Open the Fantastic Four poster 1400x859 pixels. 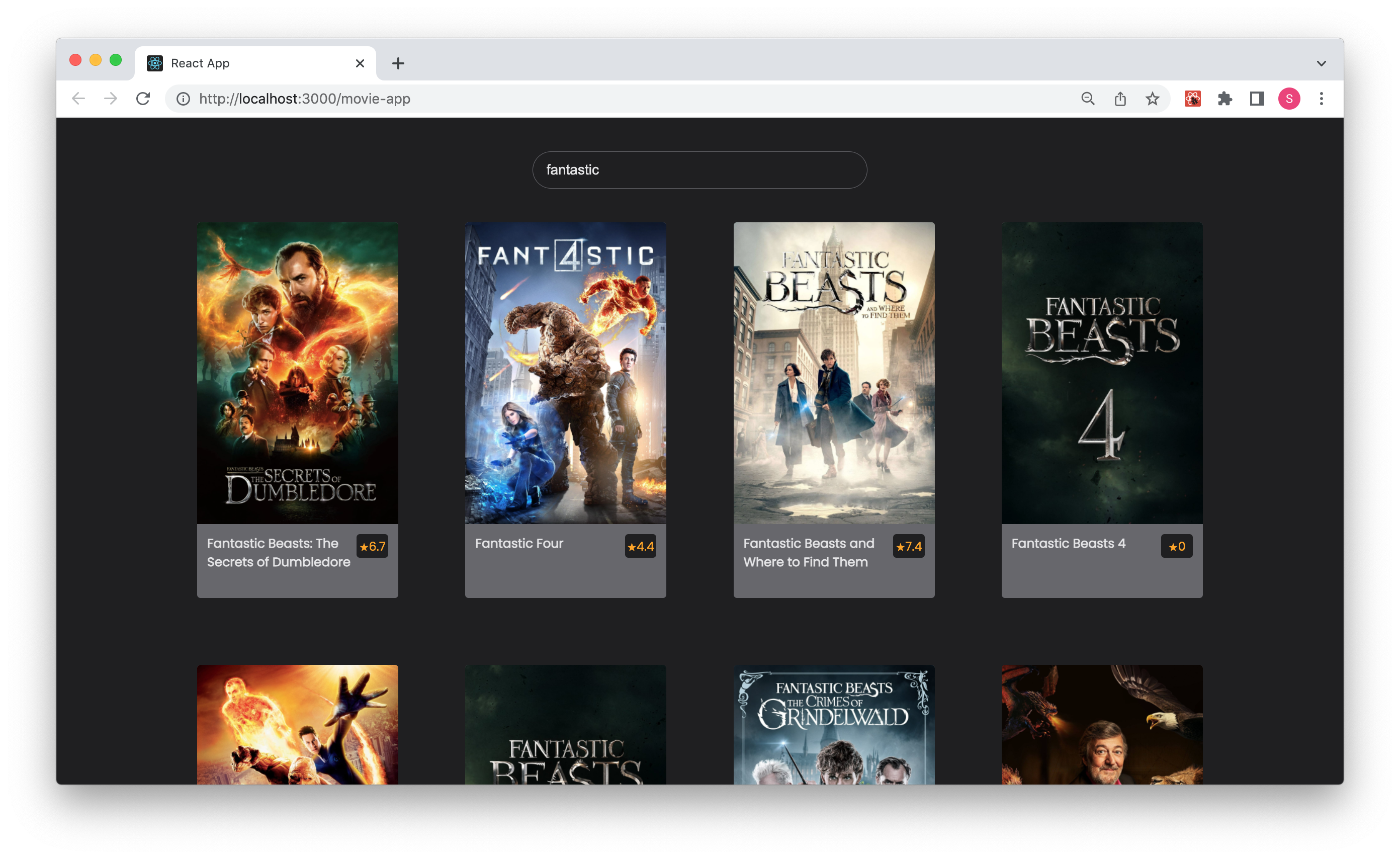(565, 373)
